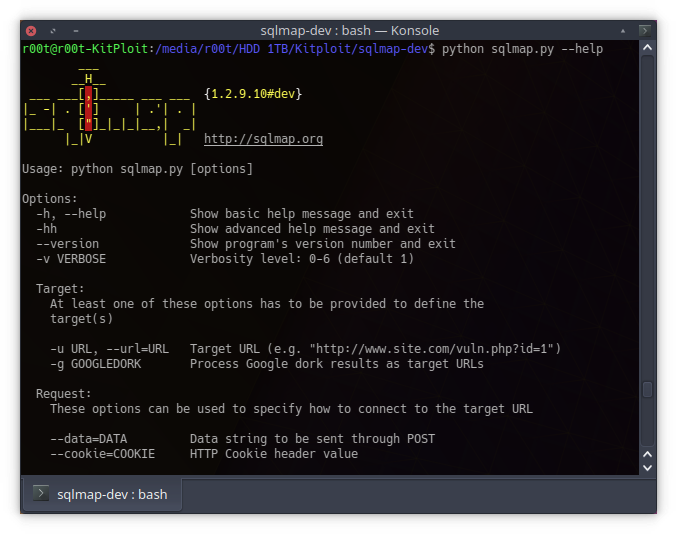The height and width of the screenshot is (534, 677).
Task: Click the terminal icon in the bottom tab
Action: (41, 493)
